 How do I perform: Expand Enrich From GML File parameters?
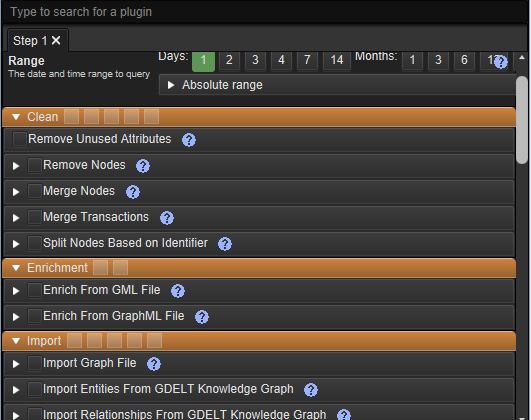pos(16,291)
